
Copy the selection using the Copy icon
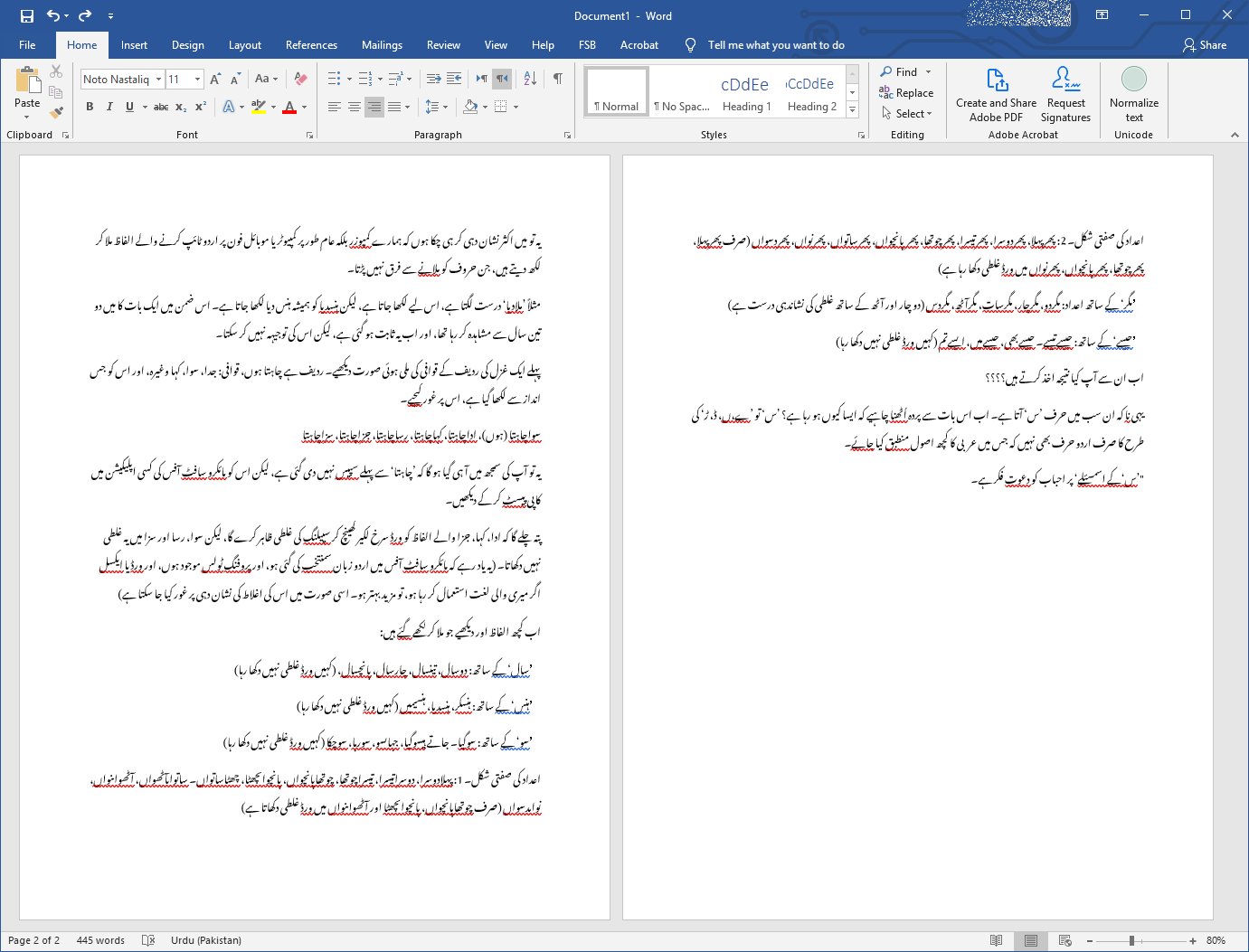[56, 92]
